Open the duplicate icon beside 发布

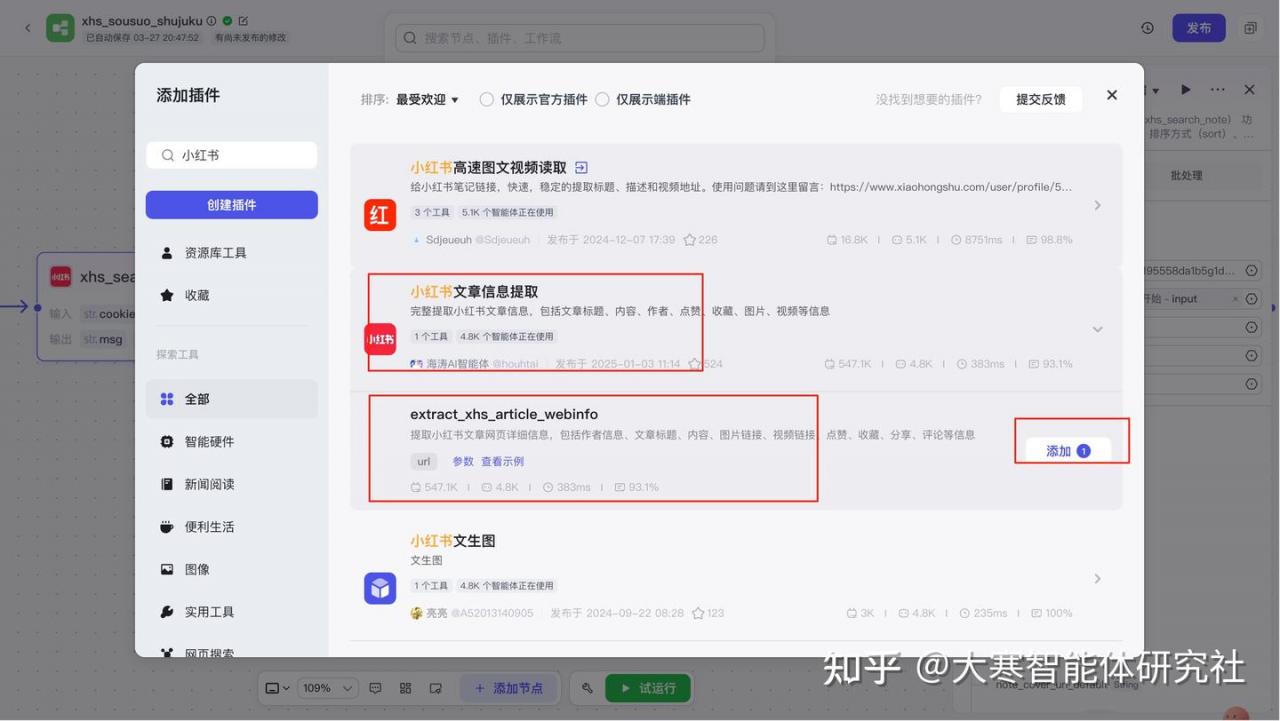click(1250, 28)
